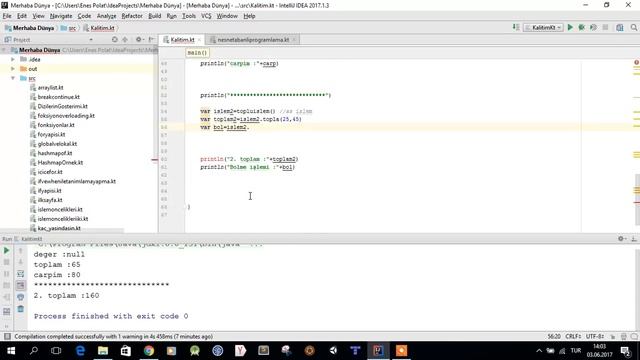Open the Navigate menu

click(x=61, y=16)
